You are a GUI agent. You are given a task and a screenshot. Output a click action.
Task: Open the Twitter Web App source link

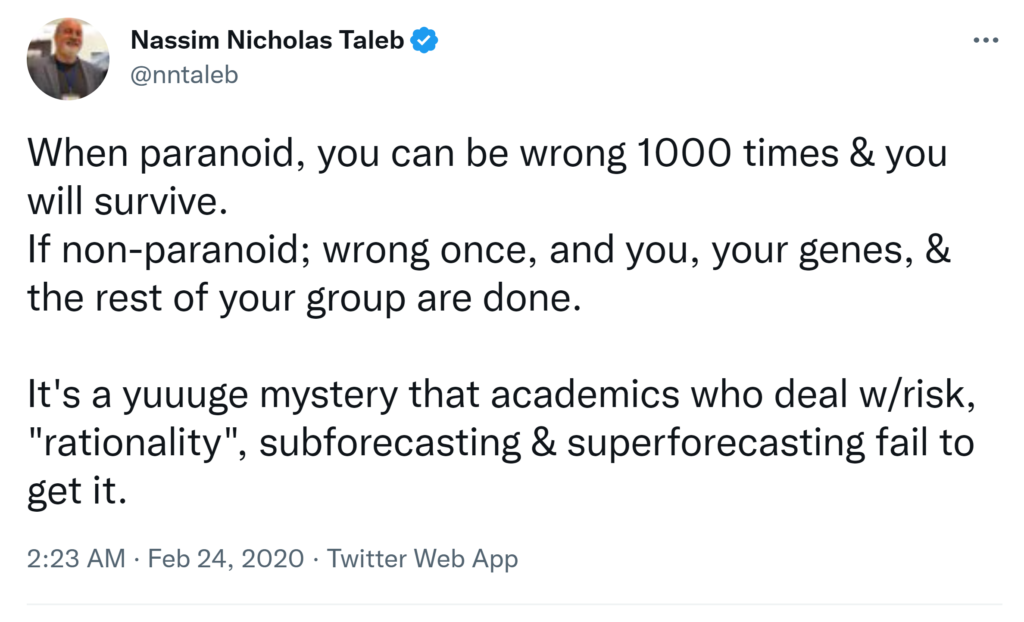pos(422,558)
